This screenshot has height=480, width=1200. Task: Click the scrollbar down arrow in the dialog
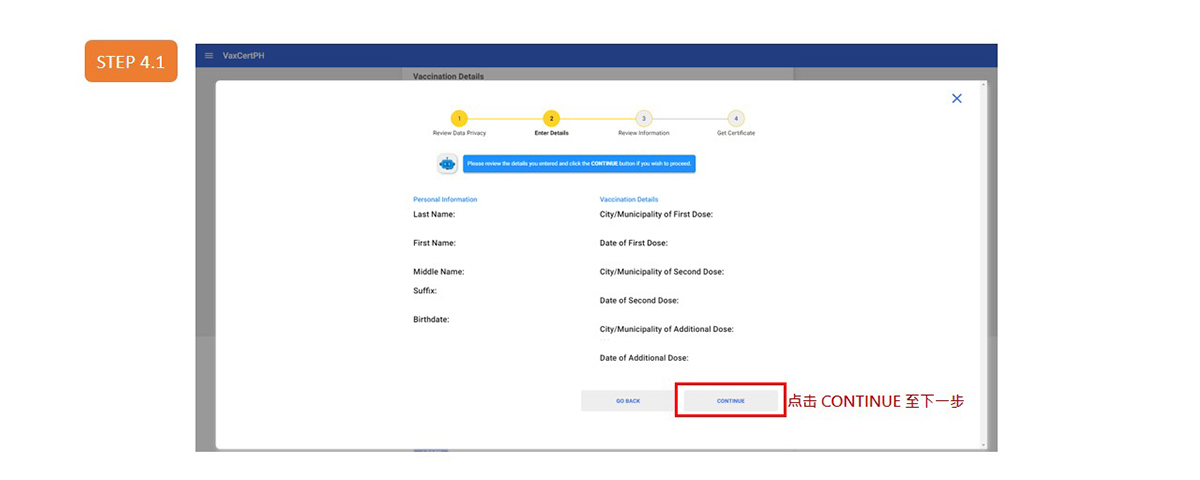[x=985, y=445]
